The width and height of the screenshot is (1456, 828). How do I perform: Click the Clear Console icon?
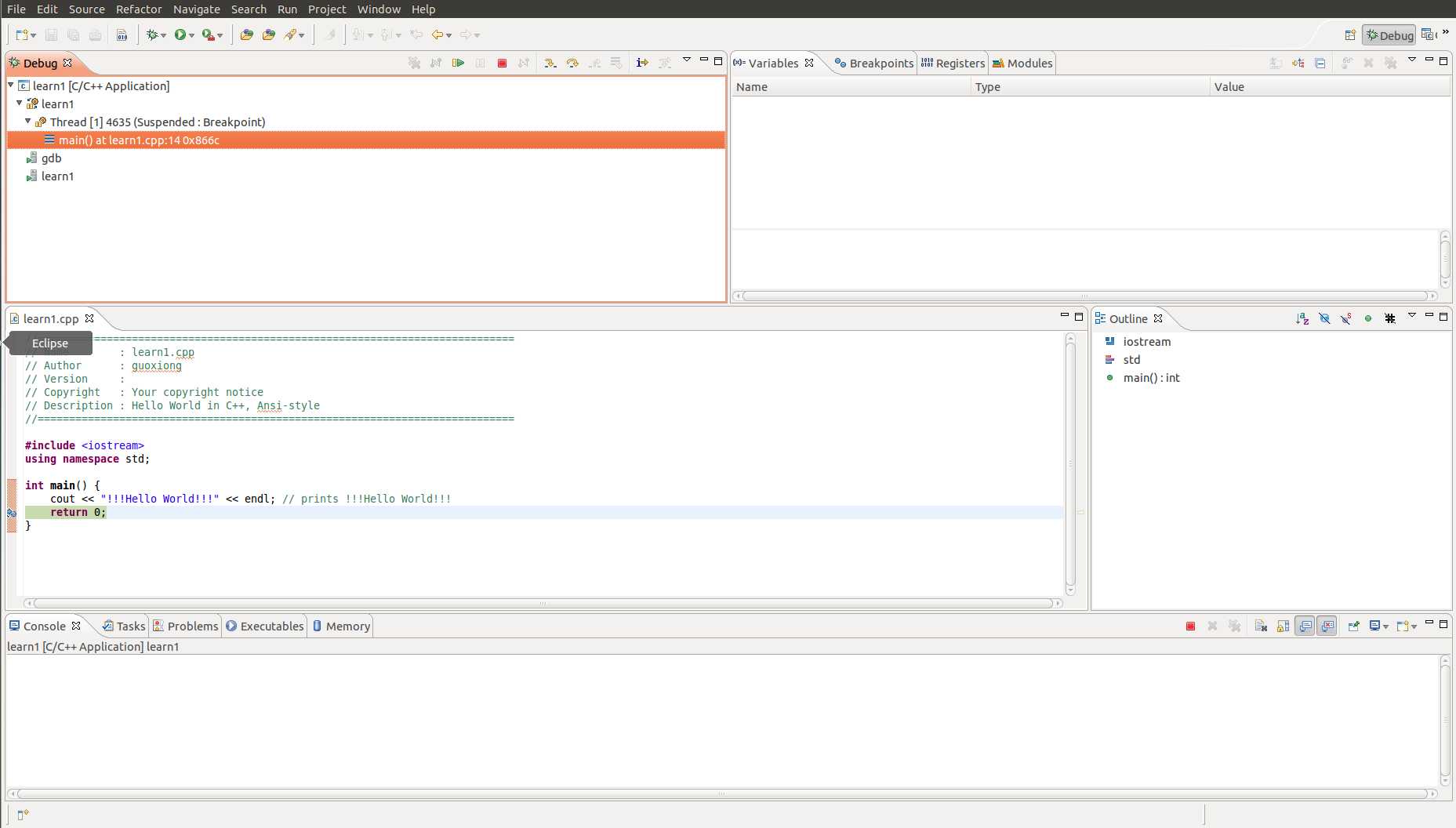click(1261, 626)
